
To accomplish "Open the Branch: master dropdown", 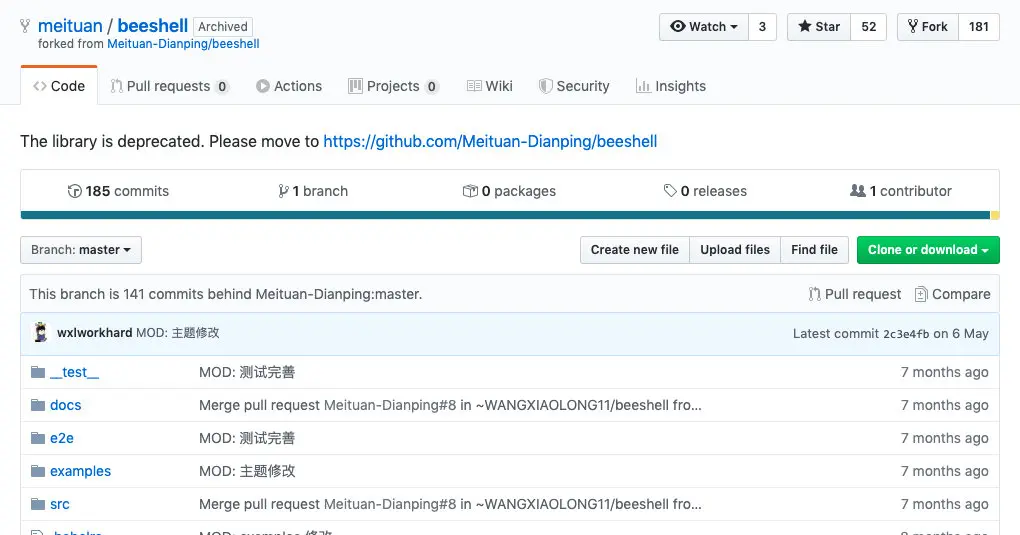I will tap(81, 250).
